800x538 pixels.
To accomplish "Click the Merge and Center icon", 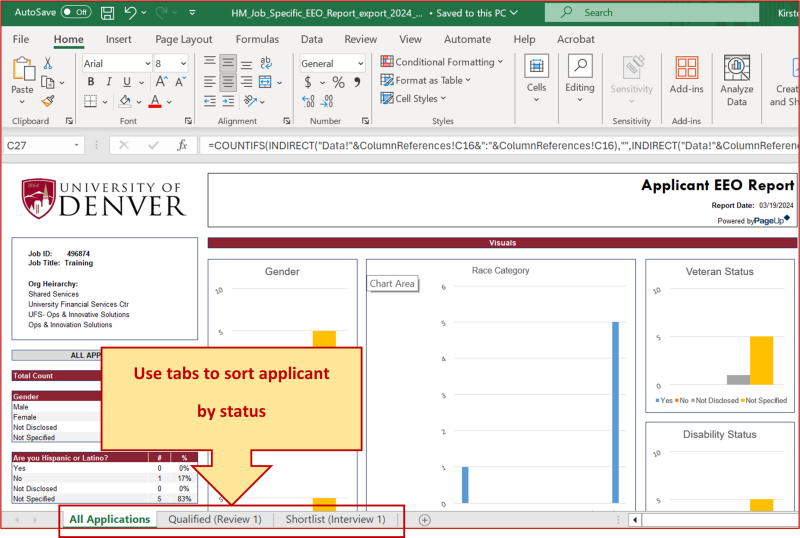I will point(265,82).
